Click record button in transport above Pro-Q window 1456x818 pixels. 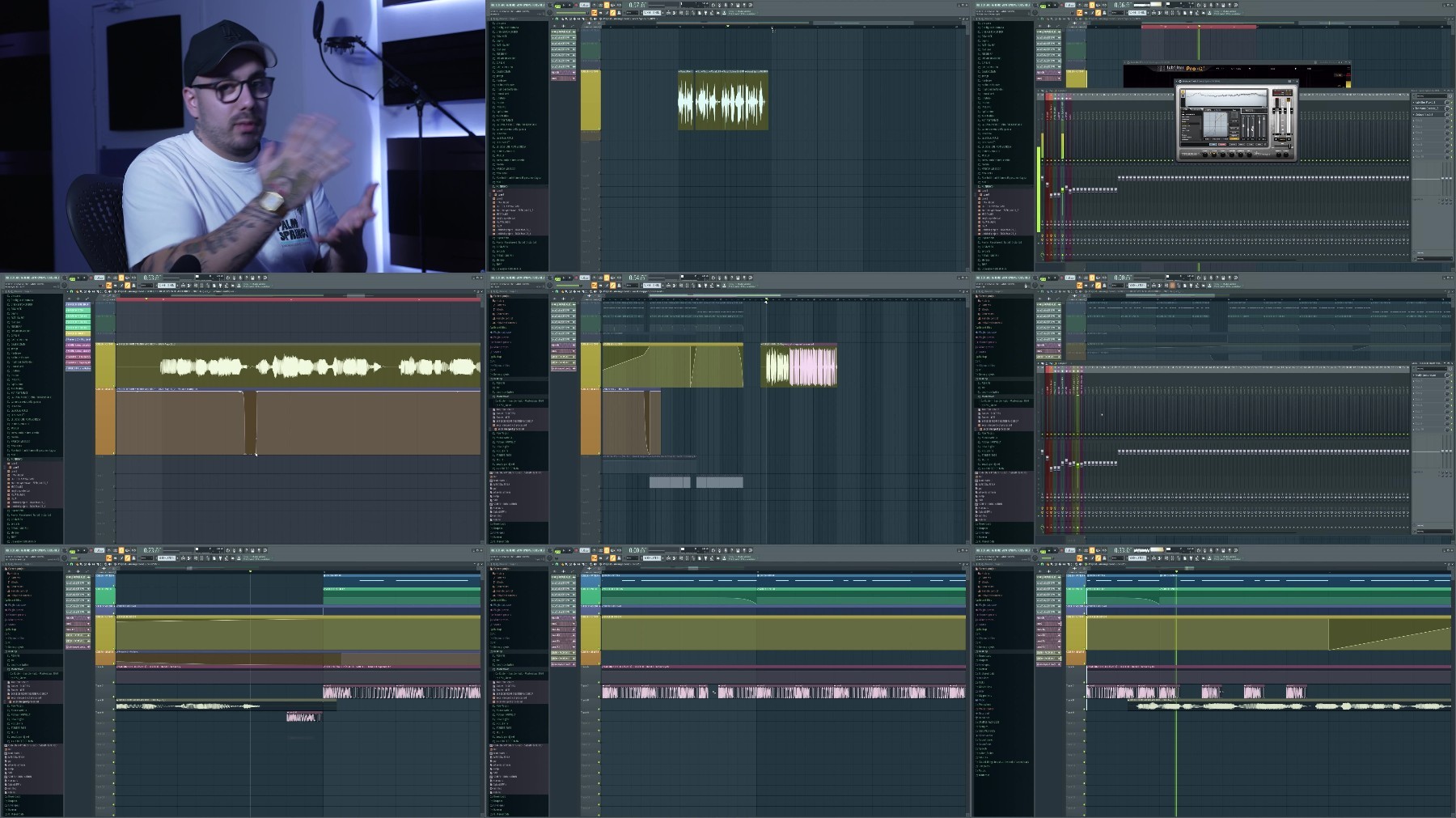click(1061, 5)
